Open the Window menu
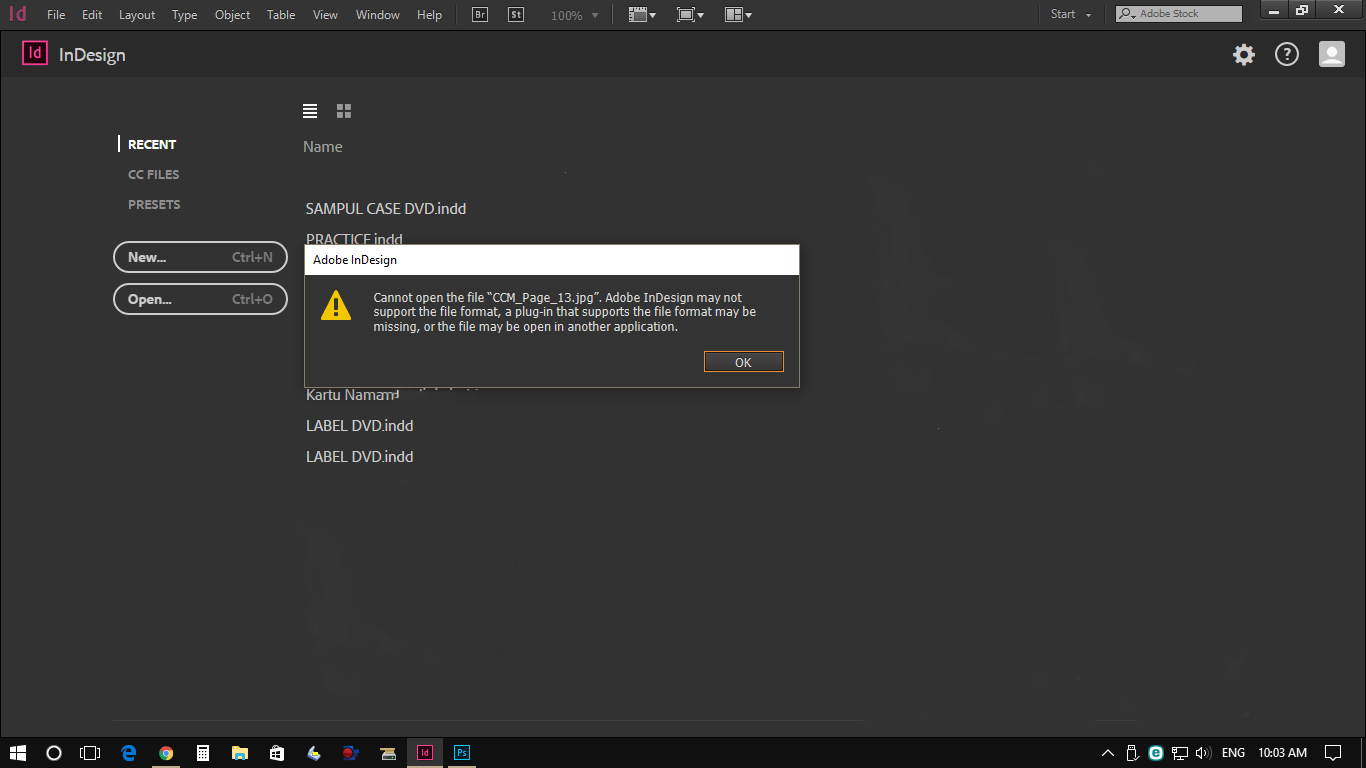The height and width of the screenshot is (768, 1366). (x=377, y=15)
